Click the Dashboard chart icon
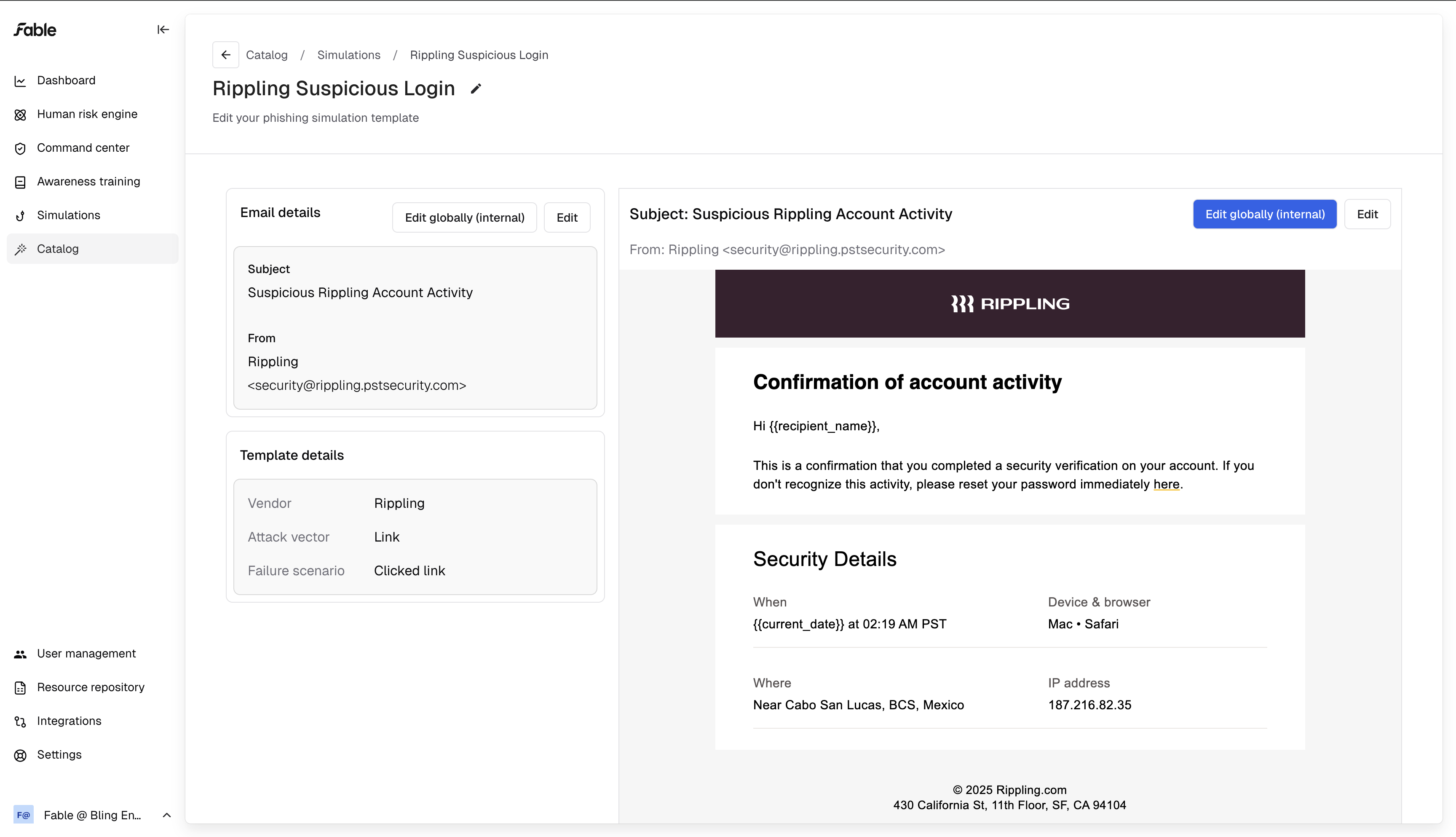1456x837 pixels. [x=20, y=81]
